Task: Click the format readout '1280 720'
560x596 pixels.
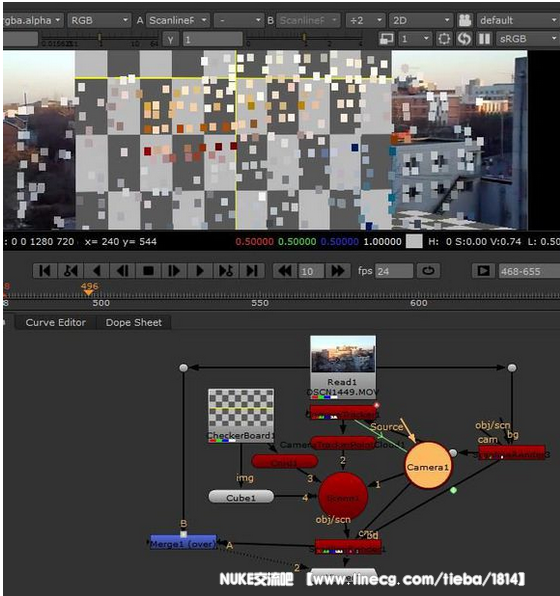Action: pos(52,241)
